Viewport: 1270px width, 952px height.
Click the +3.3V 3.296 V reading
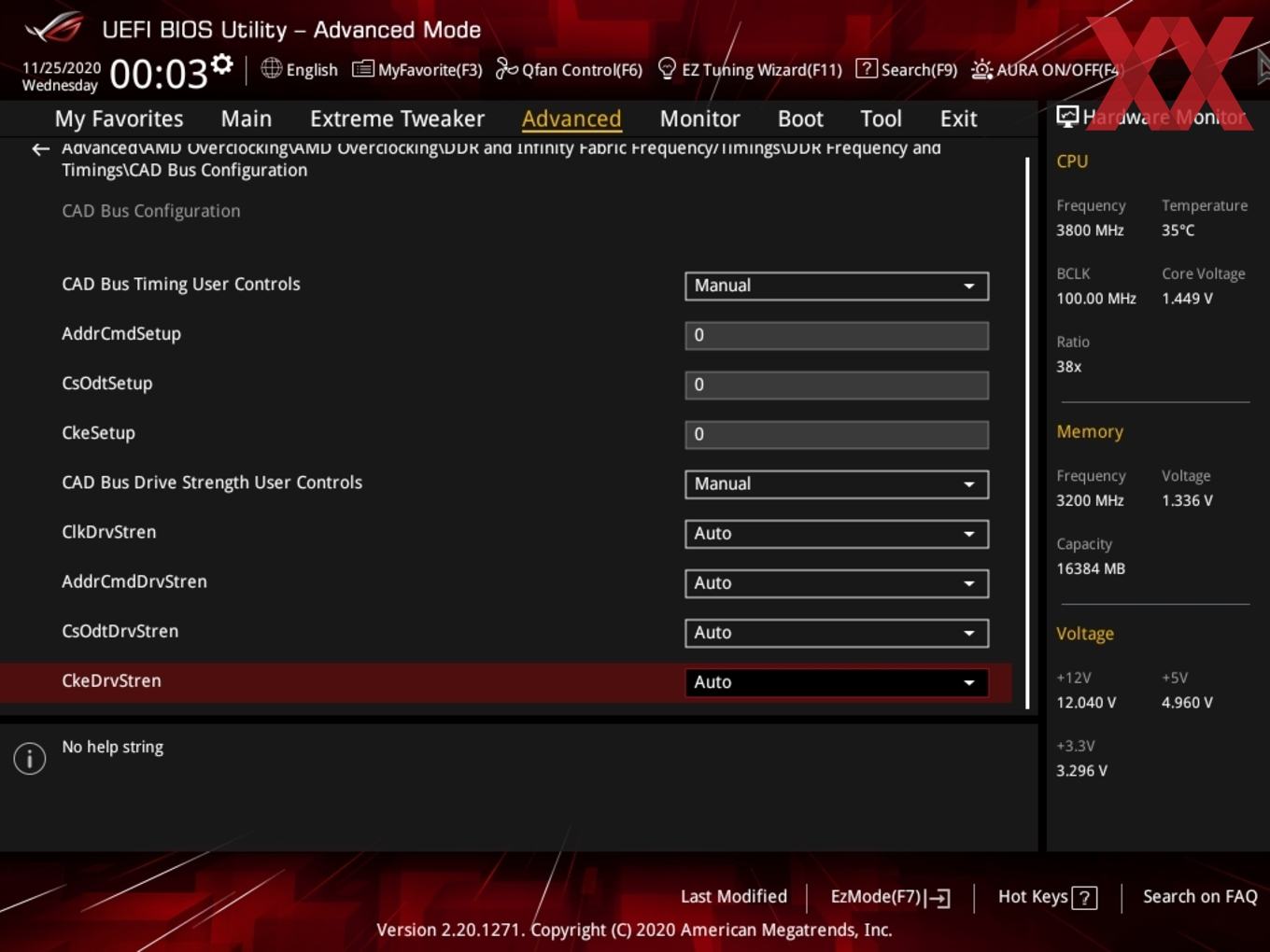[1081, 770]
